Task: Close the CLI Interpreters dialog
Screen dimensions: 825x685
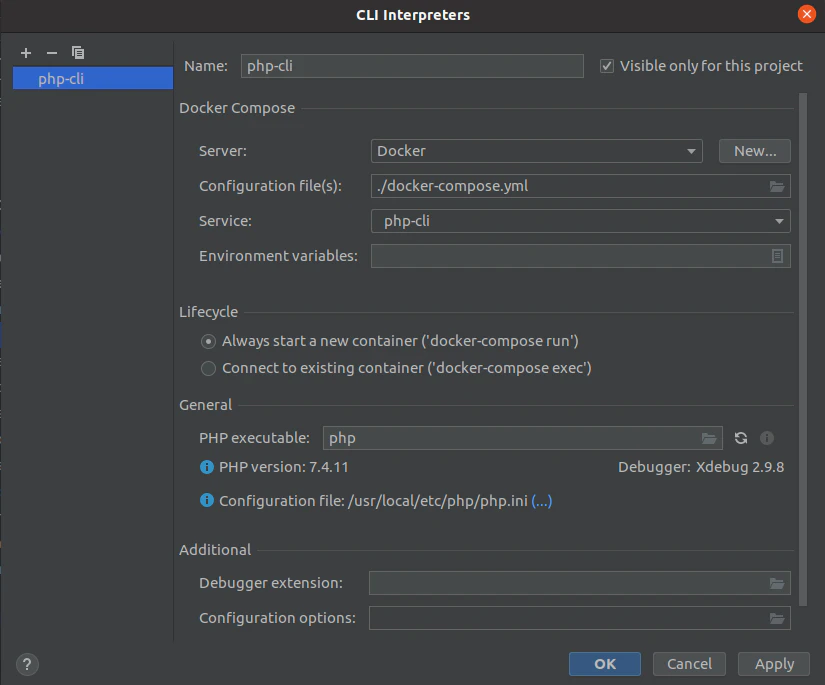Action: (806, 14)
